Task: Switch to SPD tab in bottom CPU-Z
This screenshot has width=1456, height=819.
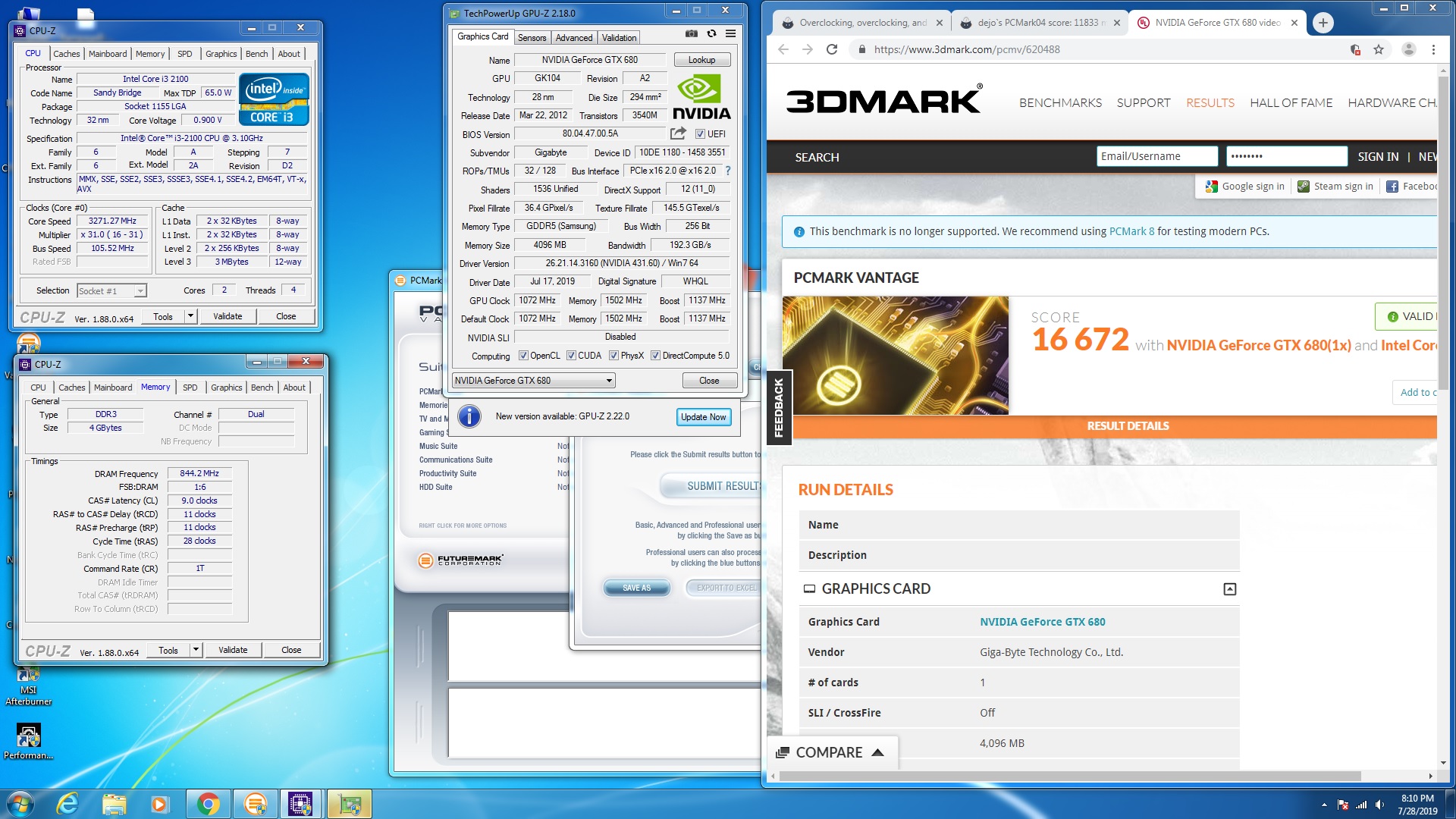Action: (x=190, y=388)
